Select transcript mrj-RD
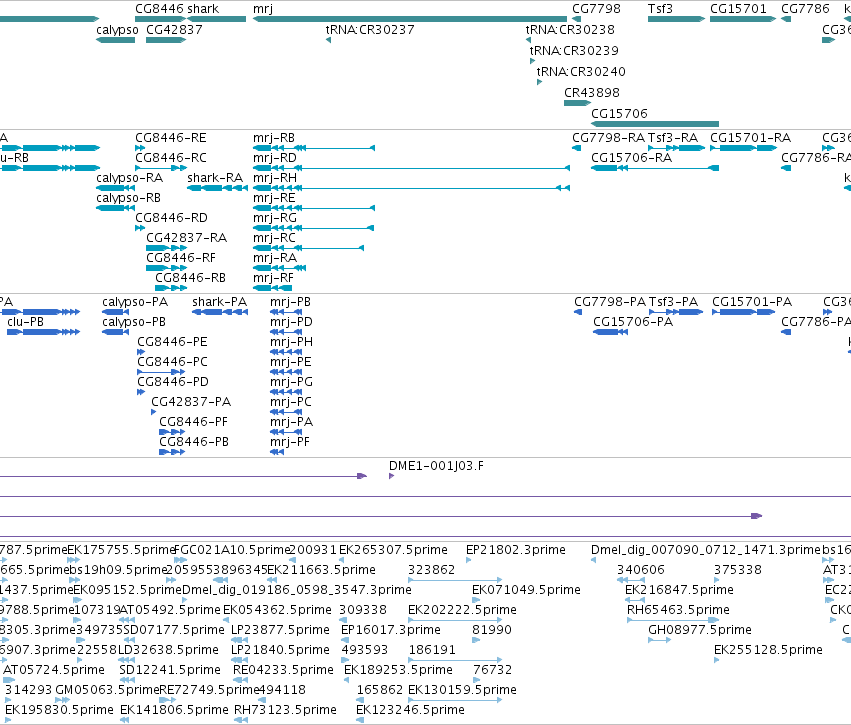Image resolution: width=851 pixels, height=725 pixels. pos(411,168)
